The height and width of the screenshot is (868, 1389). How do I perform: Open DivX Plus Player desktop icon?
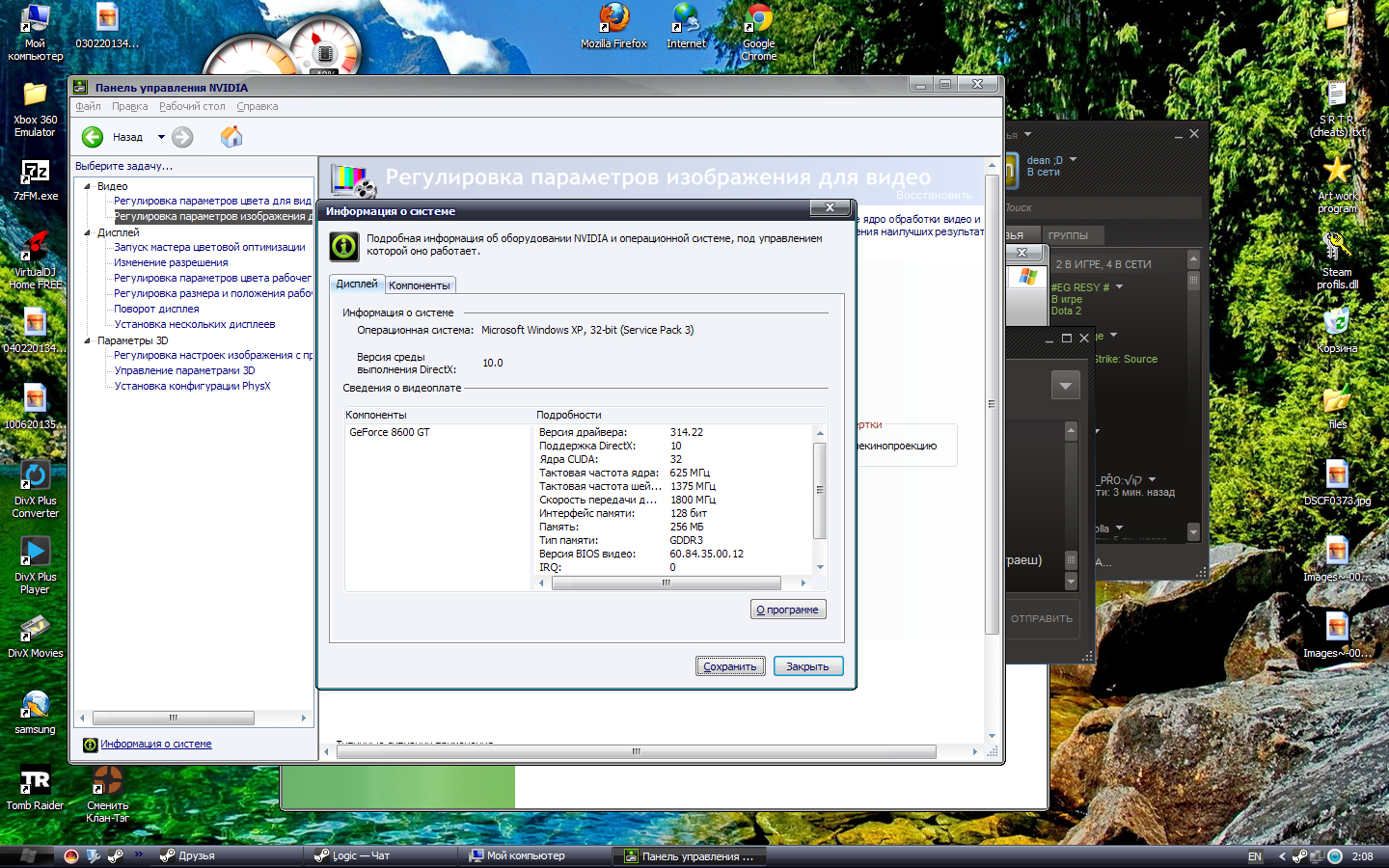pos(35,565)
